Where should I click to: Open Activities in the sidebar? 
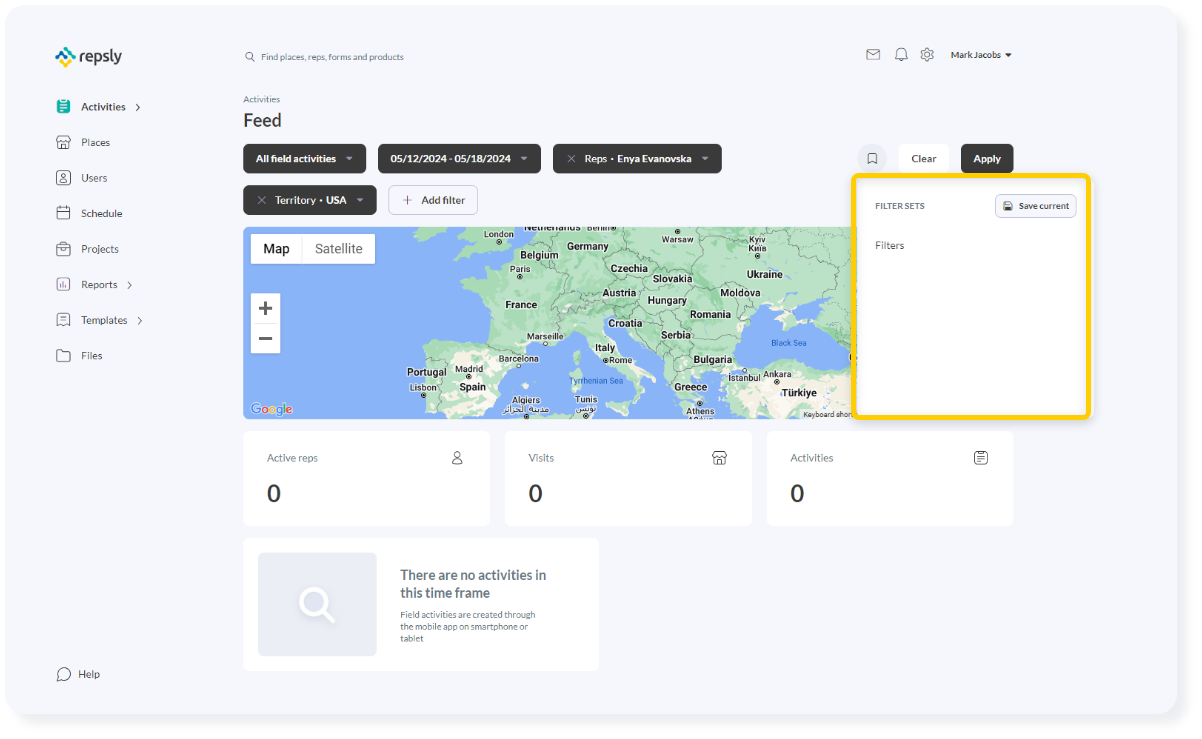point(103,107)
